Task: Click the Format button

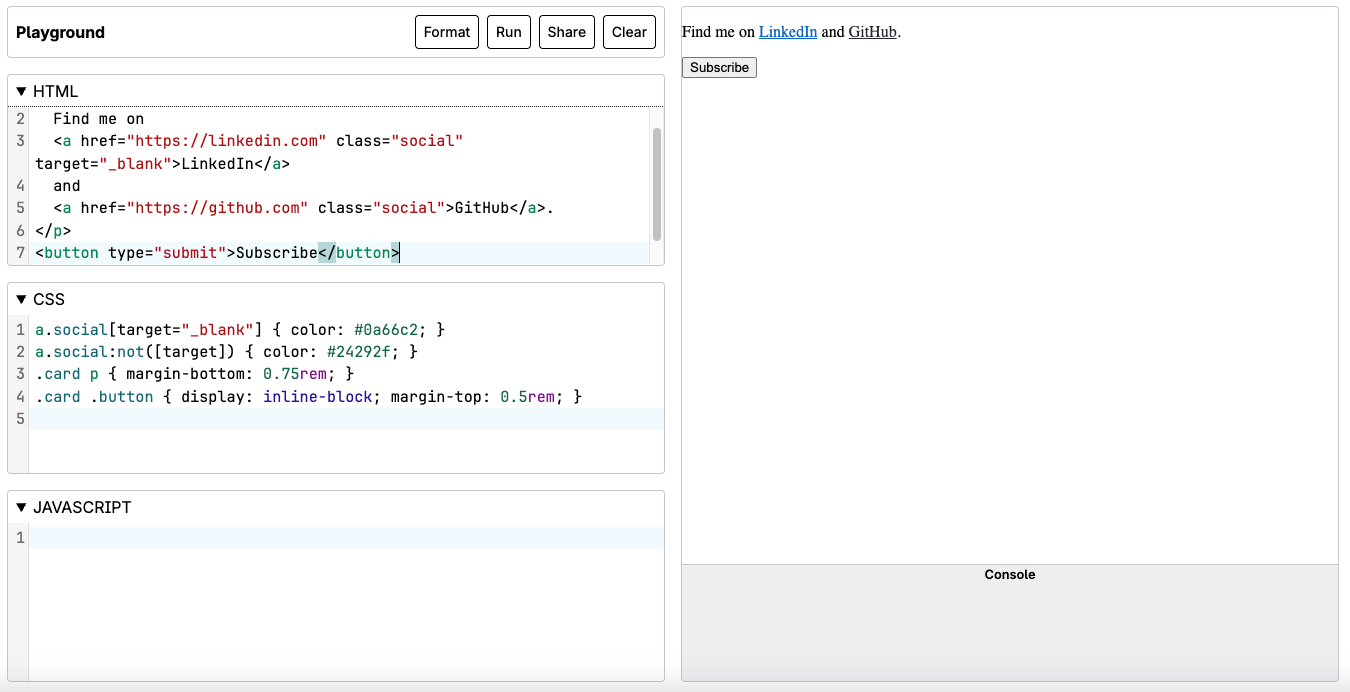Action: click(447, 32)
